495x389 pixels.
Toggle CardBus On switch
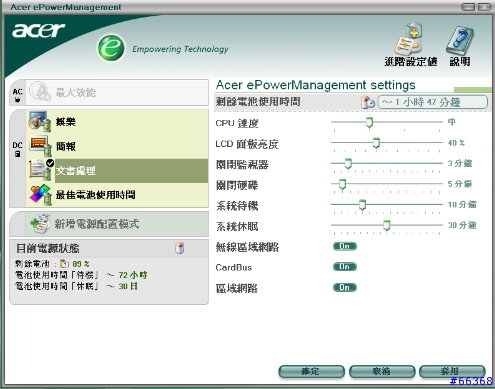click(345, 267)
